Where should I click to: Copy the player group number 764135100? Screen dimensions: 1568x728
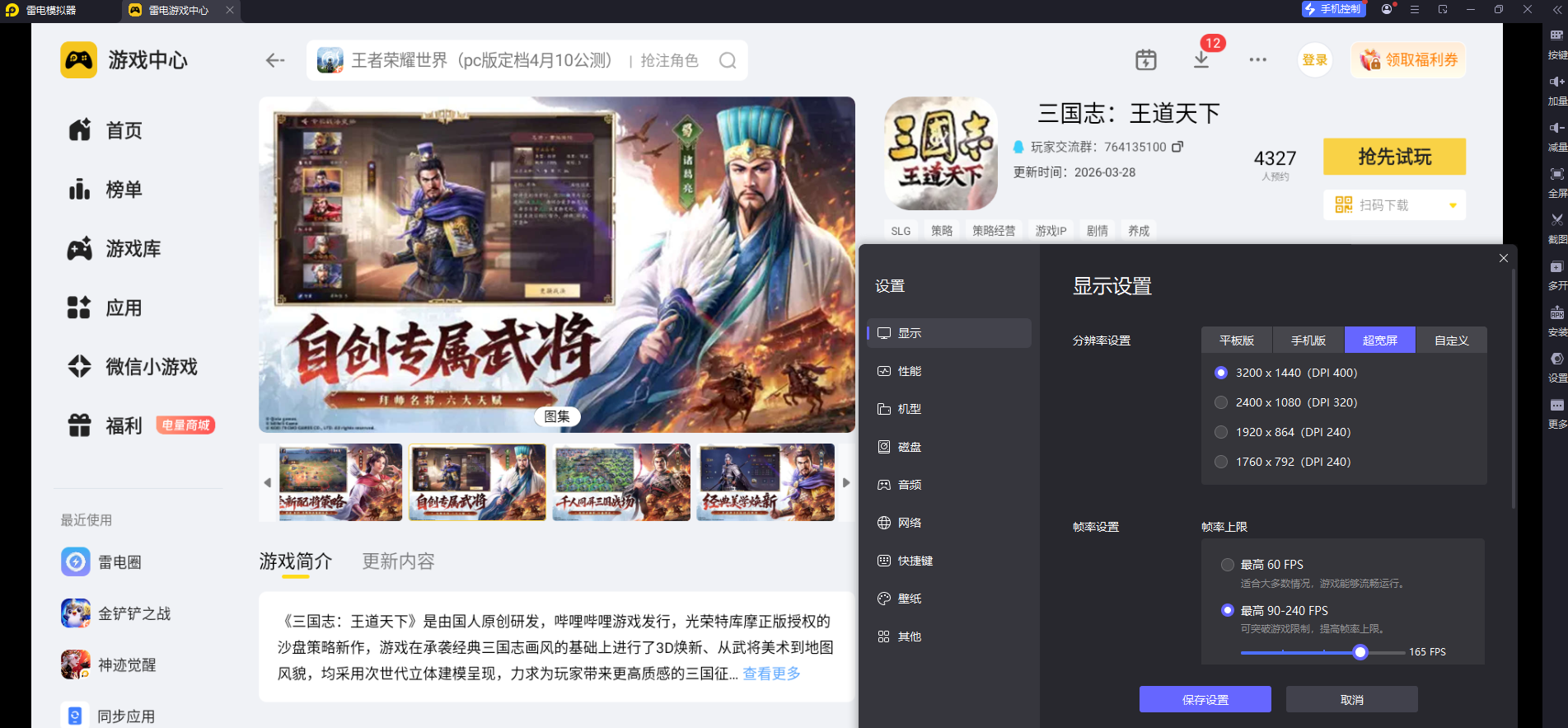point(1177,147)
